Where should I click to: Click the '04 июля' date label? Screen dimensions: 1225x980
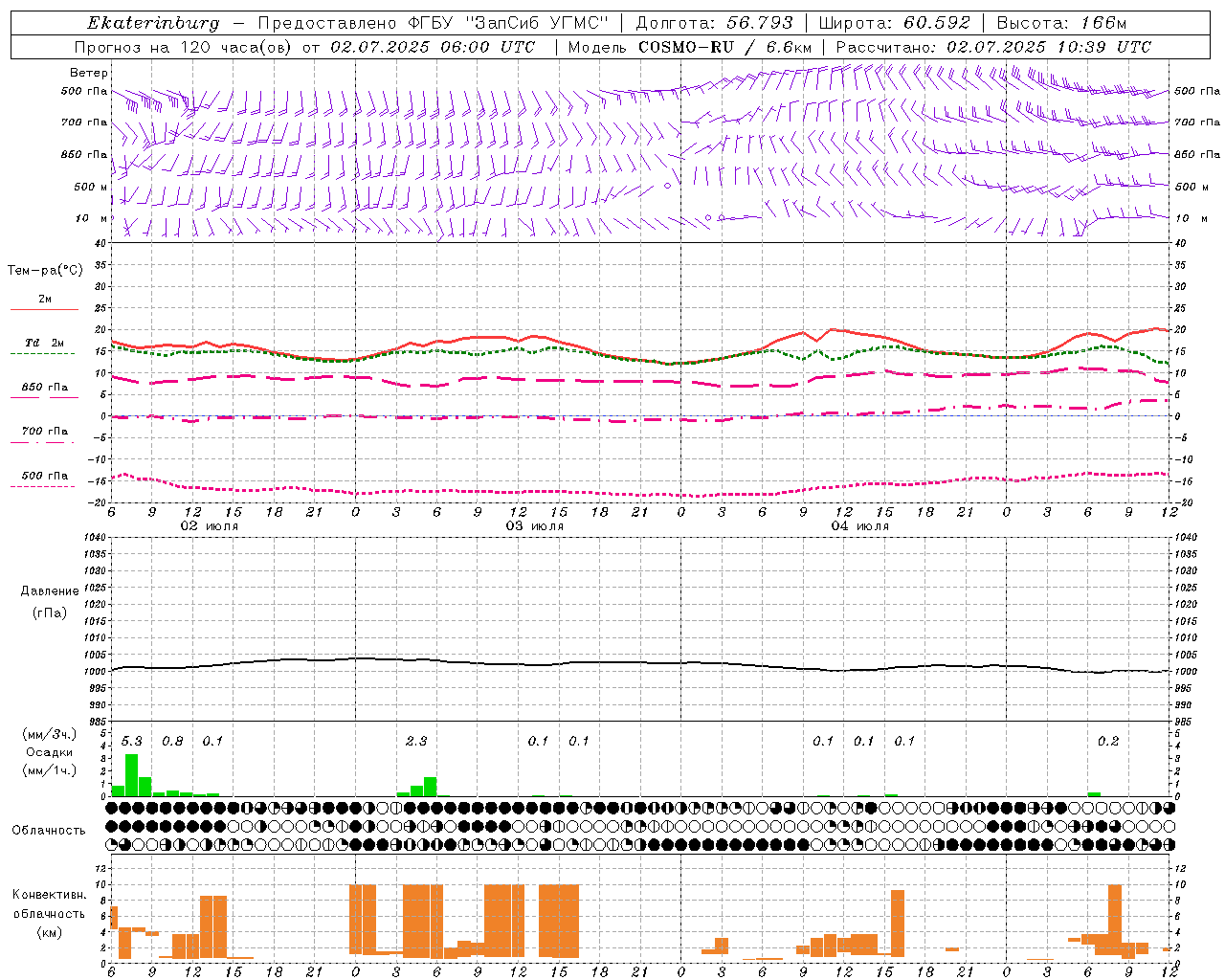(x=860, y=526)
